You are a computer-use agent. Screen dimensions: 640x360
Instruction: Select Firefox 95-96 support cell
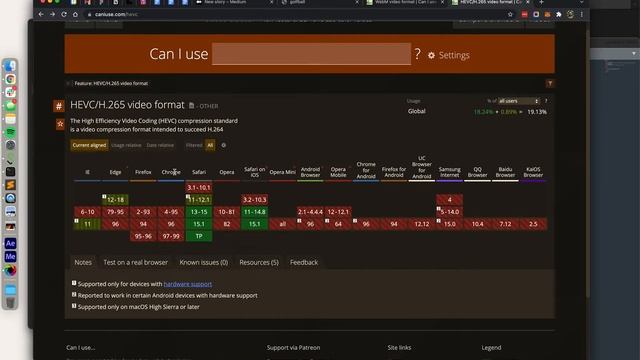(143, 236)
